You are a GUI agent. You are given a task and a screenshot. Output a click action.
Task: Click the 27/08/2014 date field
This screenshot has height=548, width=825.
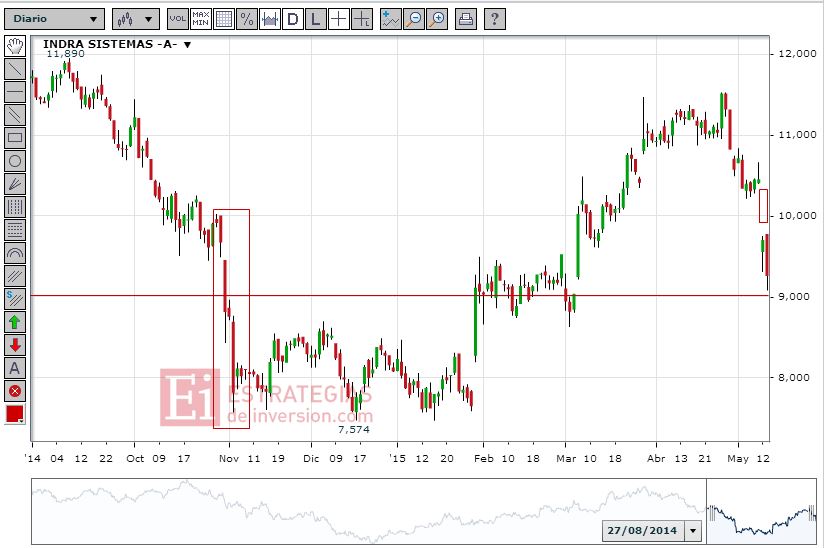pos(643,531)
